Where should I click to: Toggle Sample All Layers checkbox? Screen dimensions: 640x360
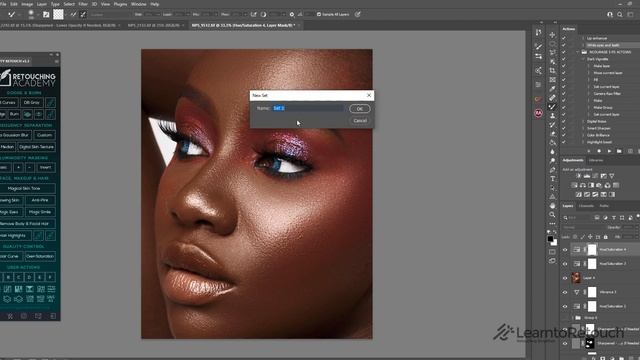coord(319,14)
